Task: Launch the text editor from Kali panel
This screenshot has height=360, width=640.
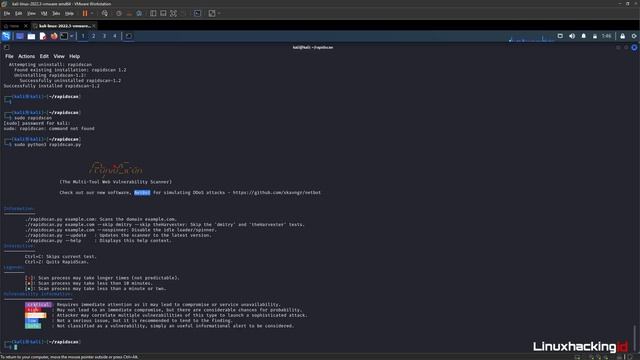Action: pos(42,36)
